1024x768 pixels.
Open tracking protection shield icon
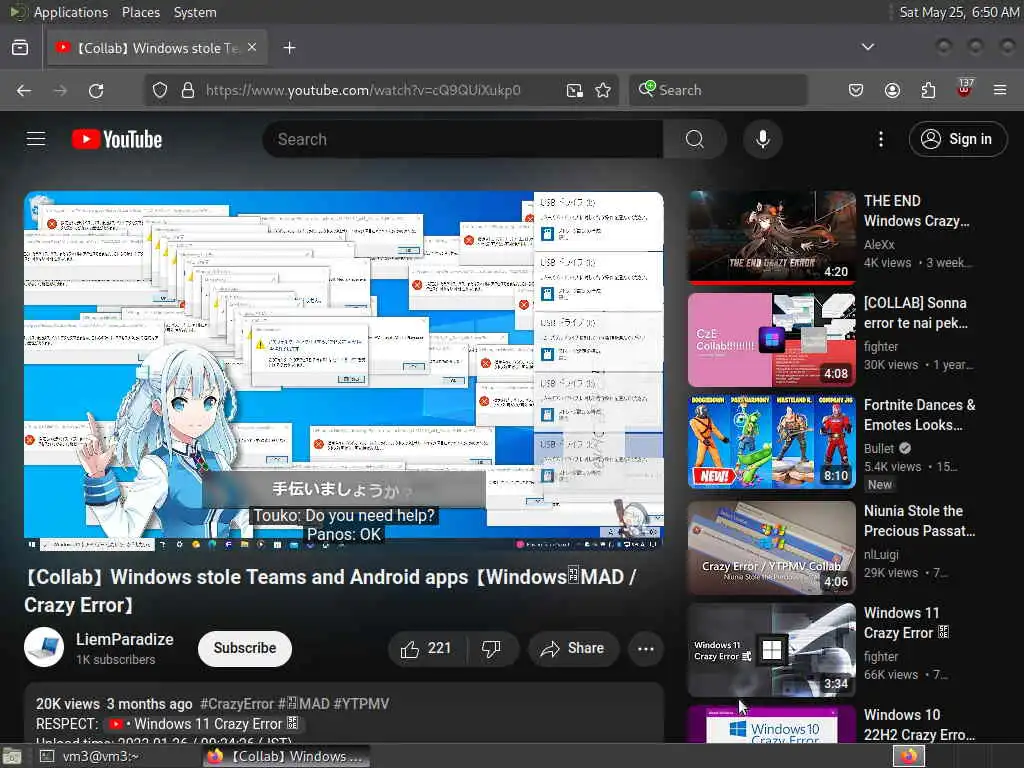tap(160, 90)
